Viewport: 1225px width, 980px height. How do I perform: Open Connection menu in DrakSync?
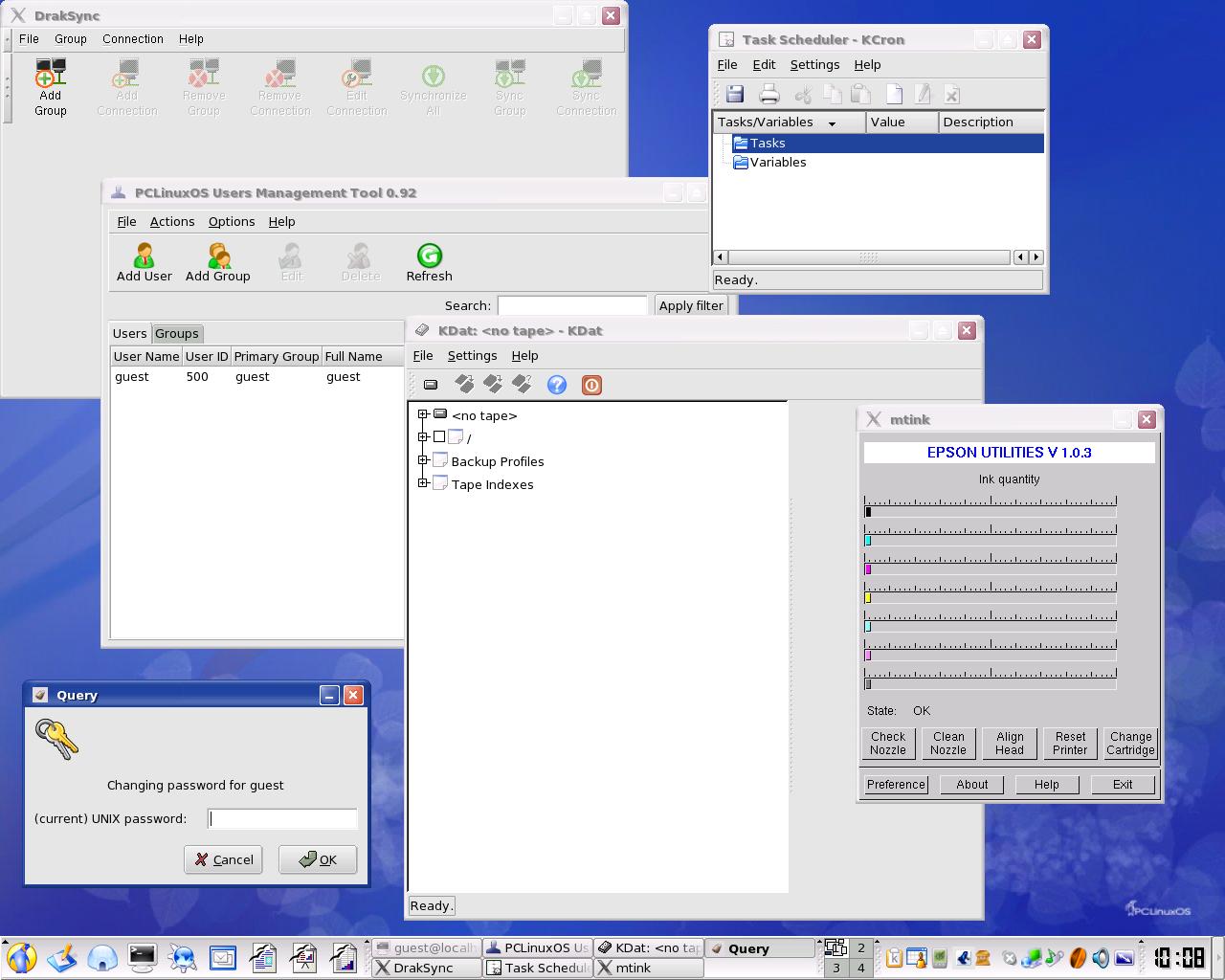click(133, 39)
